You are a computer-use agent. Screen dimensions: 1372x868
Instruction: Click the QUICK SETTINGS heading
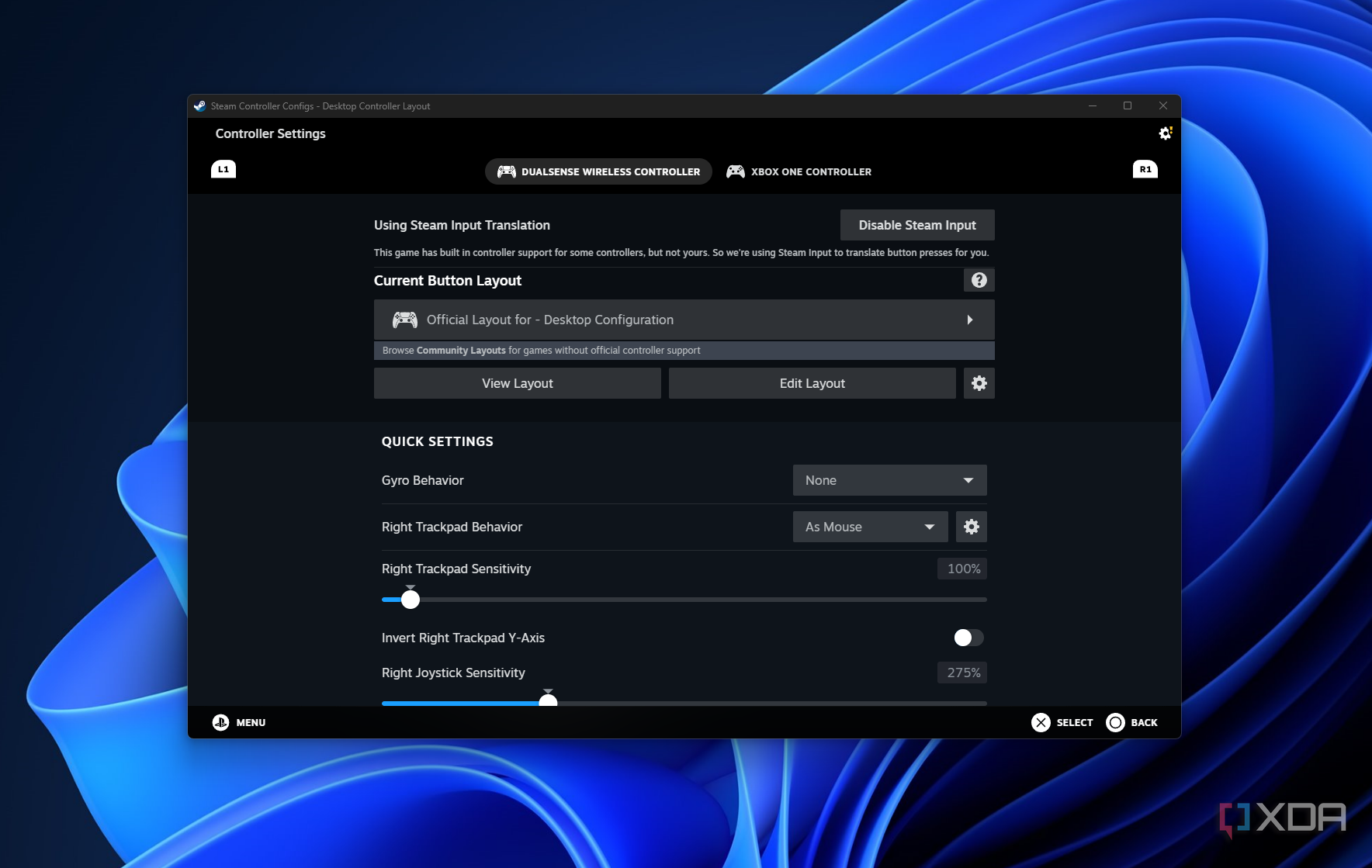[438, 441]
